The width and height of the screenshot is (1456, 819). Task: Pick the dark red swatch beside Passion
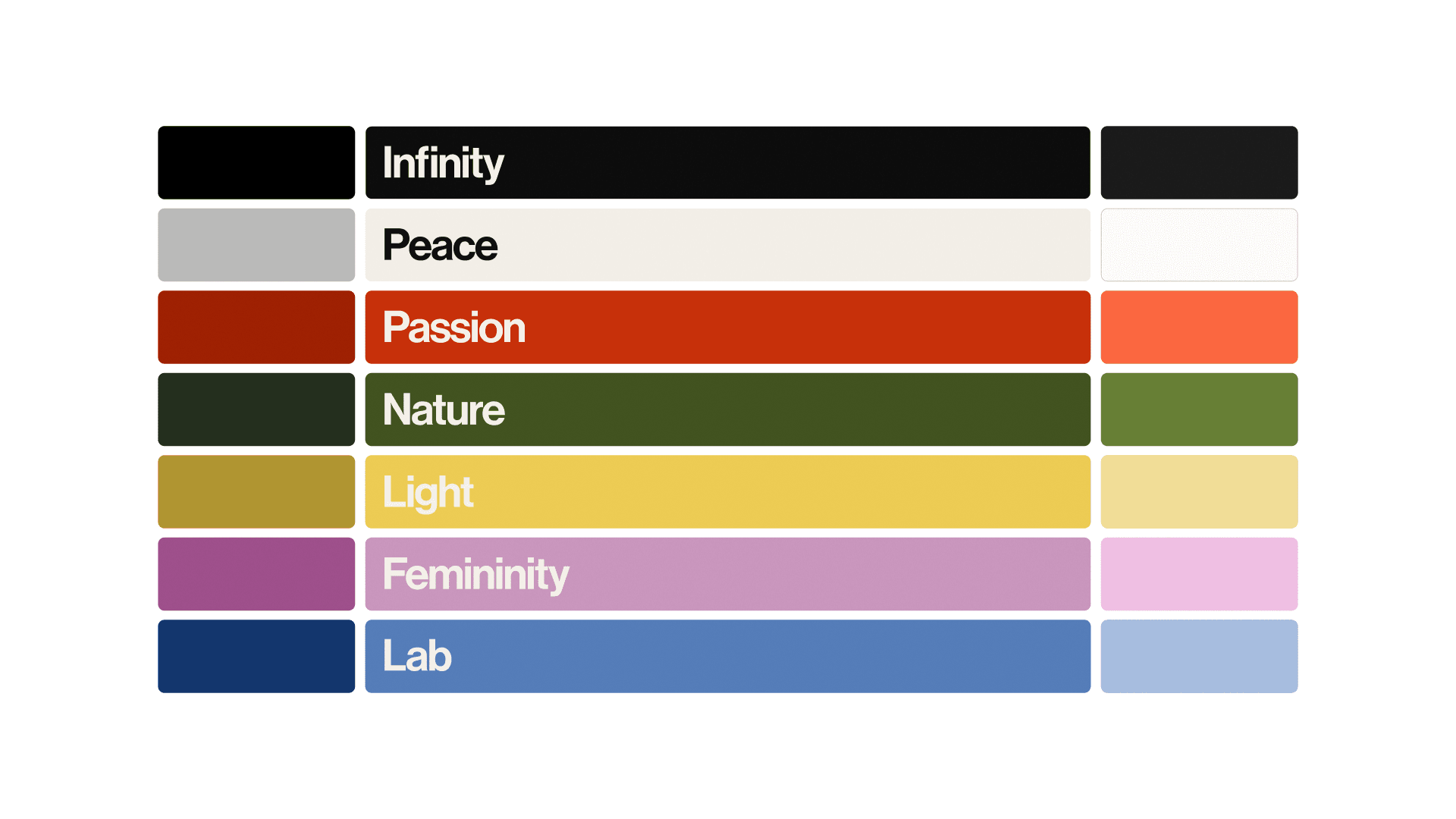click(x=256, y=327)
